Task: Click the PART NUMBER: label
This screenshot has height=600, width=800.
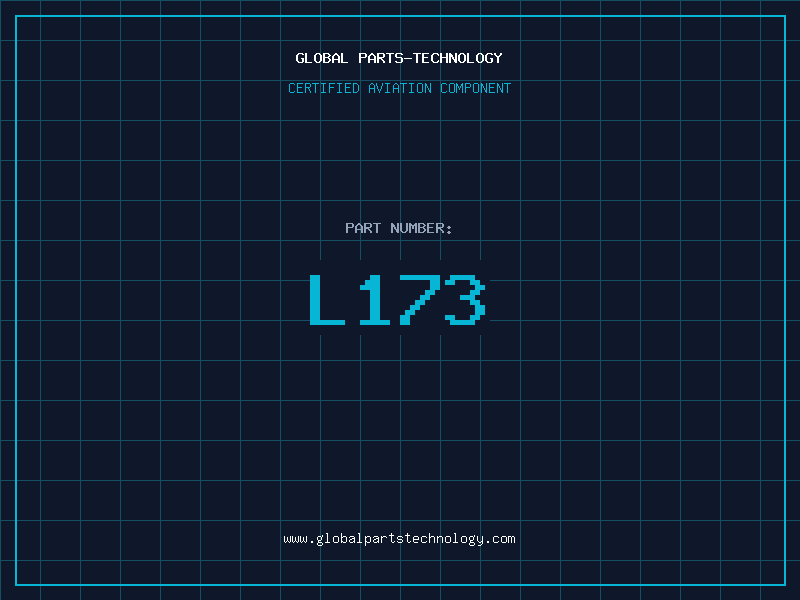Action: (x=399, y=228)
